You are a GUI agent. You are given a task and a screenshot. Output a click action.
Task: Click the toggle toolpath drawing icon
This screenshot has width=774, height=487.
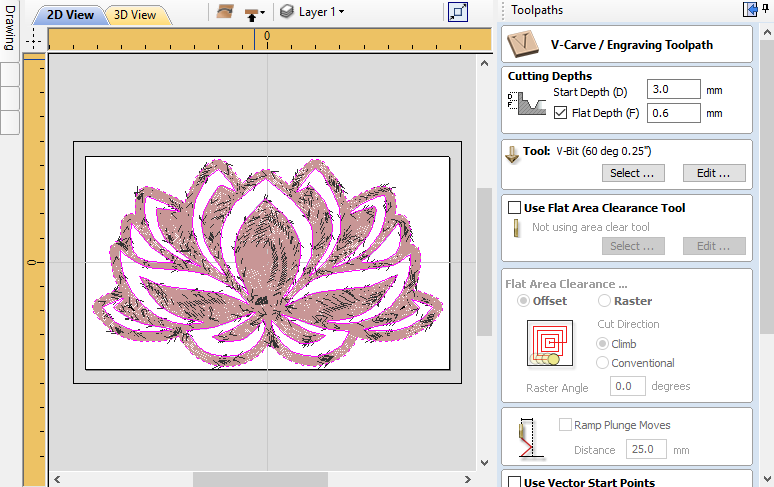(225, 11)
